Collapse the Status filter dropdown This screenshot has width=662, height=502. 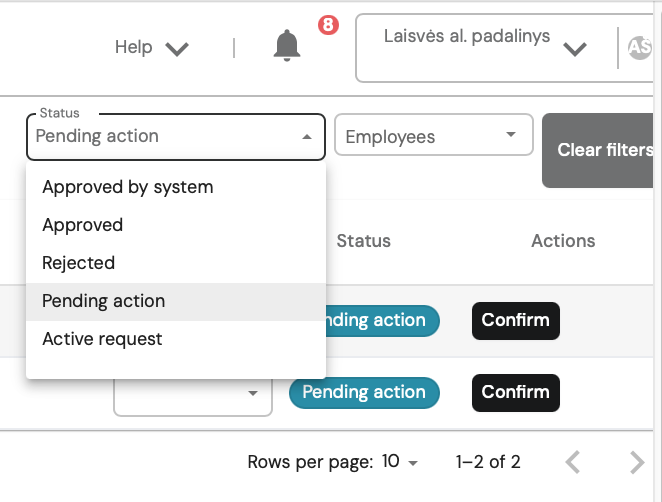tap(307, 137)
